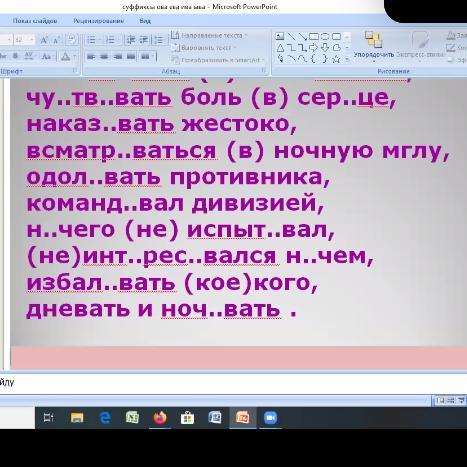This screenshot has height=467, width=467.
Task: Choose the star shape in shapes gallery
Action: pos(336,59)
